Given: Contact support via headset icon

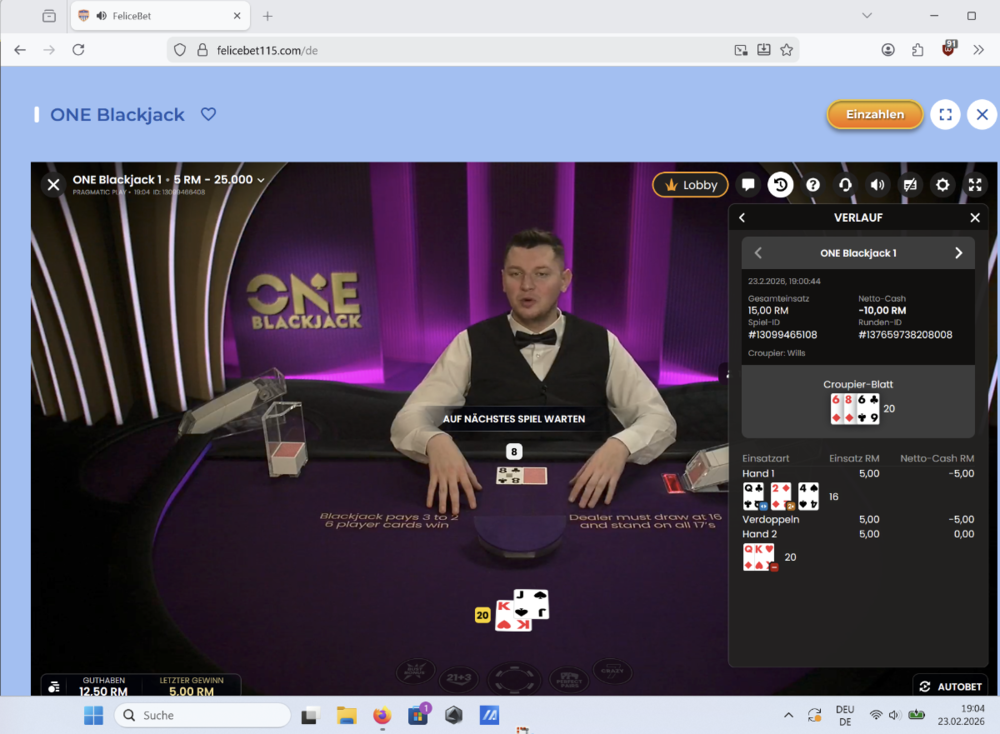Looking at the screenshot, I should tap(845, 185).
